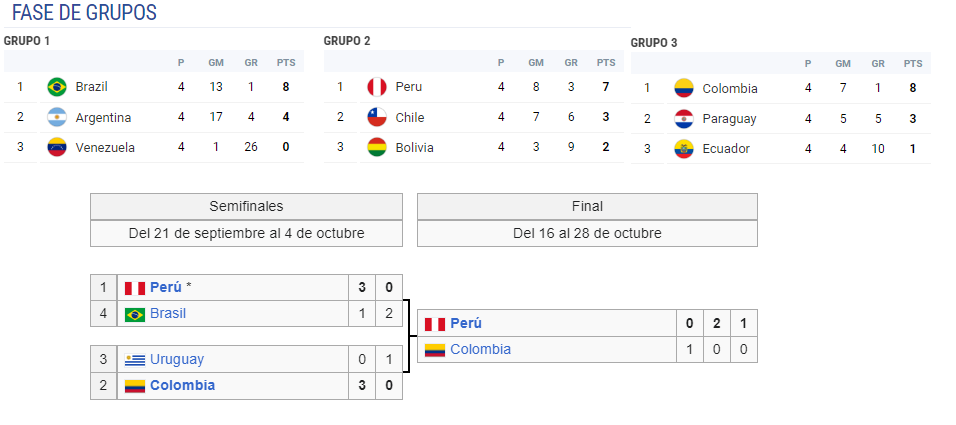
Task: Open the Colombia link in the Final bracket
Action: click(480, 349)
